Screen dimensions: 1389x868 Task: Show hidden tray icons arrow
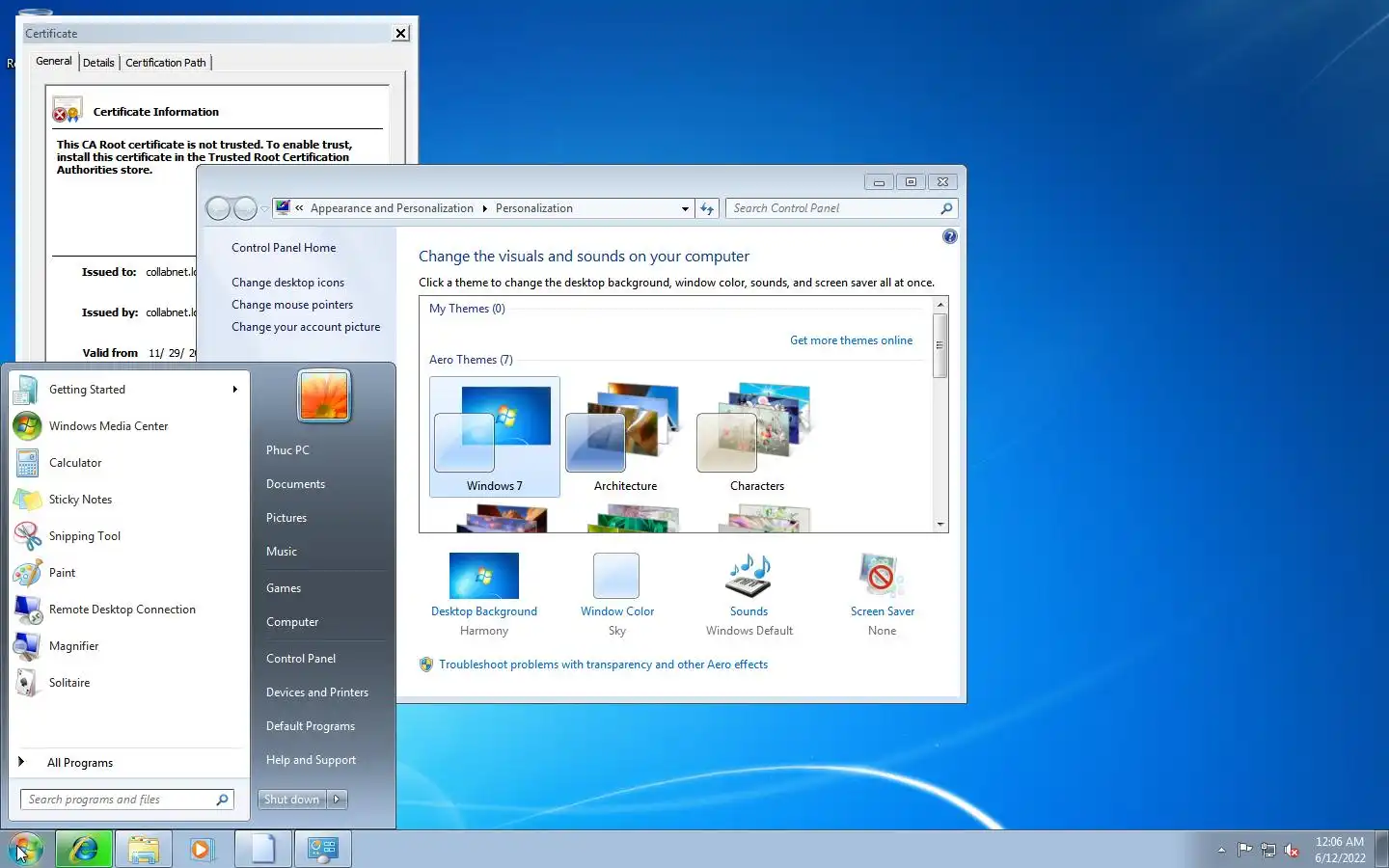coord(1221,850)
